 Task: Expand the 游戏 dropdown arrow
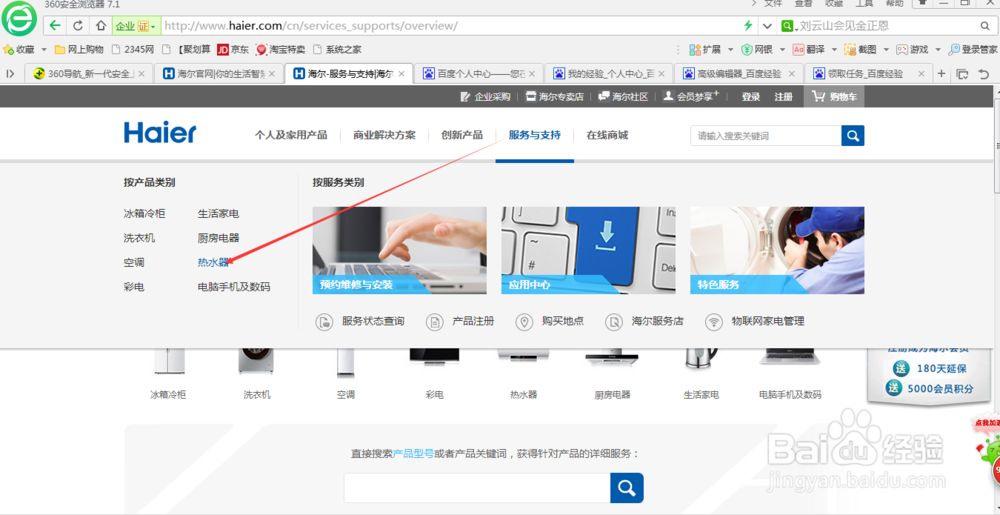coord(938,50)
